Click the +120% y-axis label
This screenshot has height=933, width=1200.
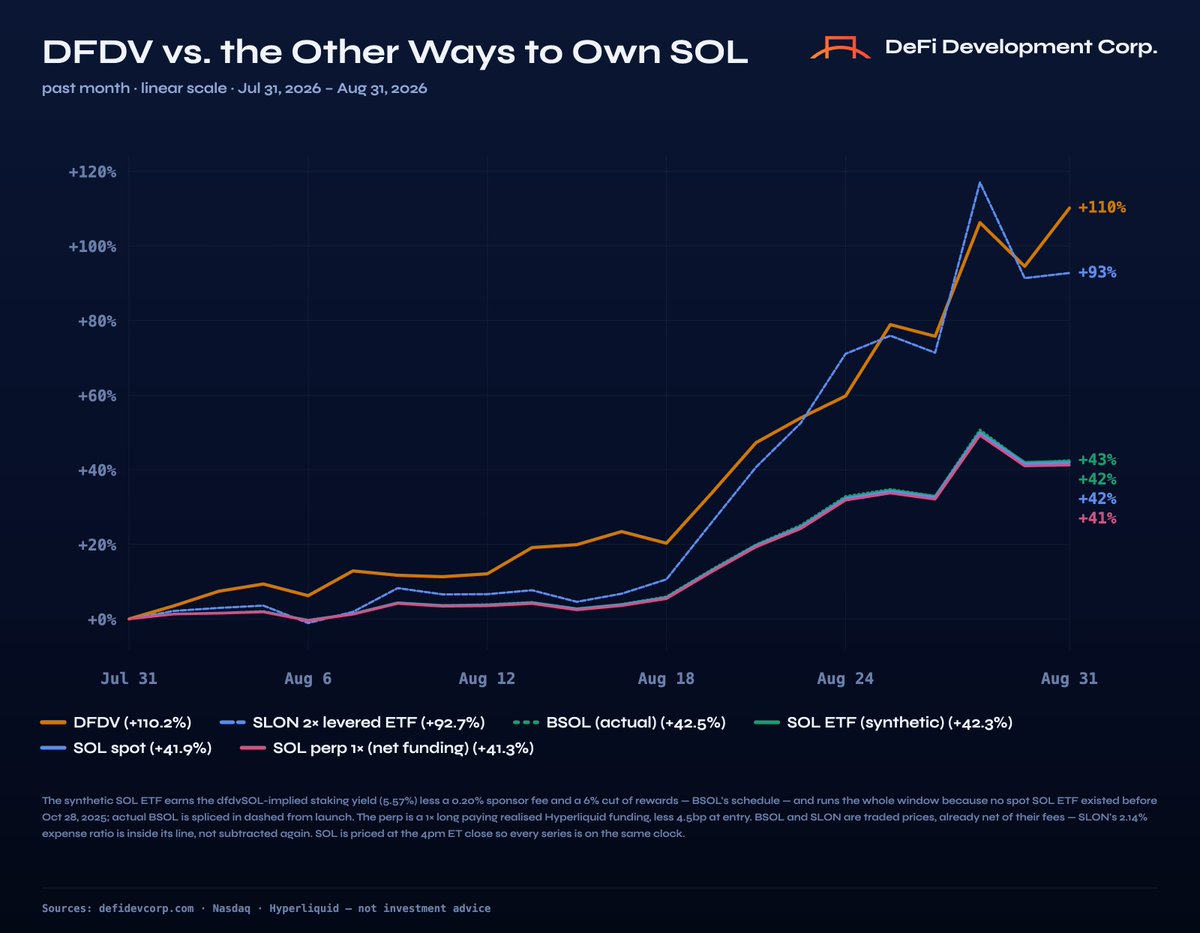[x=92, y=172]
